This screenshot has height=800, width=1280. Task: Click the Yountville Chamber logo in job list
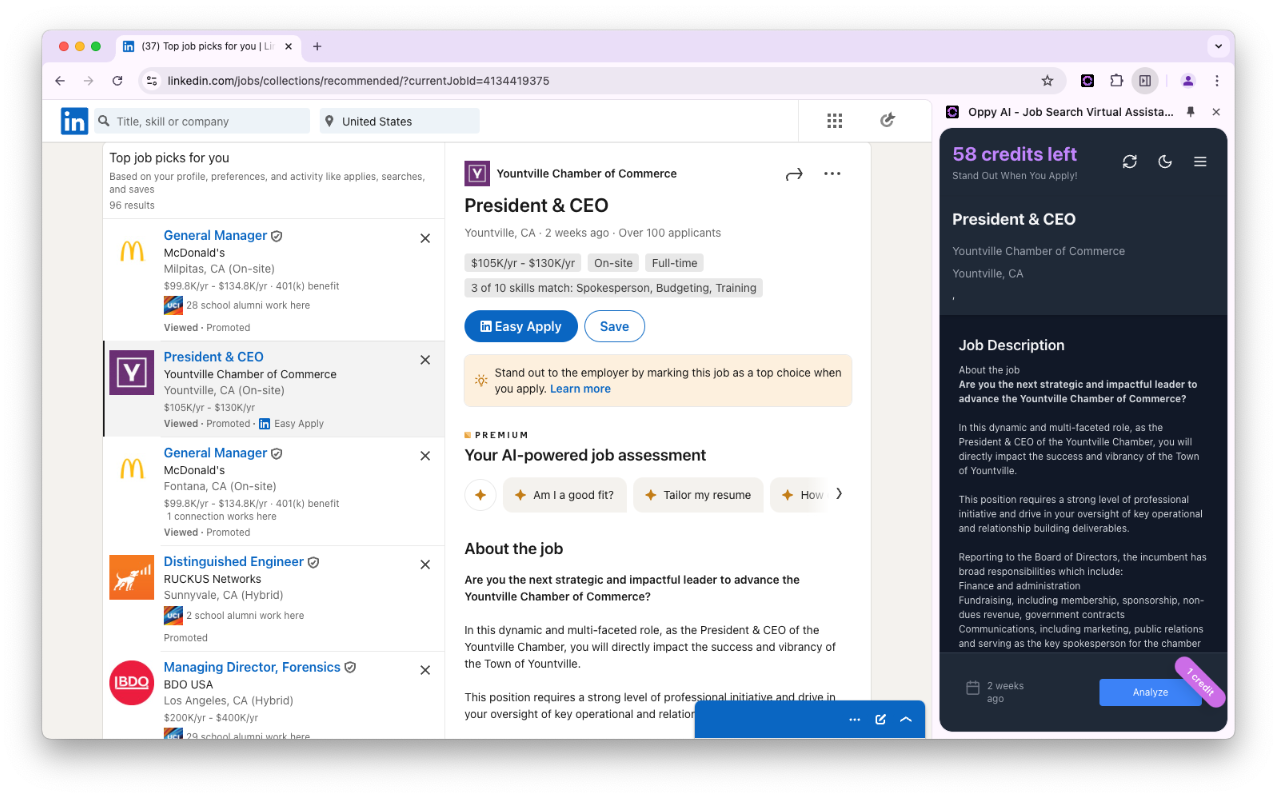click(x=132, y=372)
